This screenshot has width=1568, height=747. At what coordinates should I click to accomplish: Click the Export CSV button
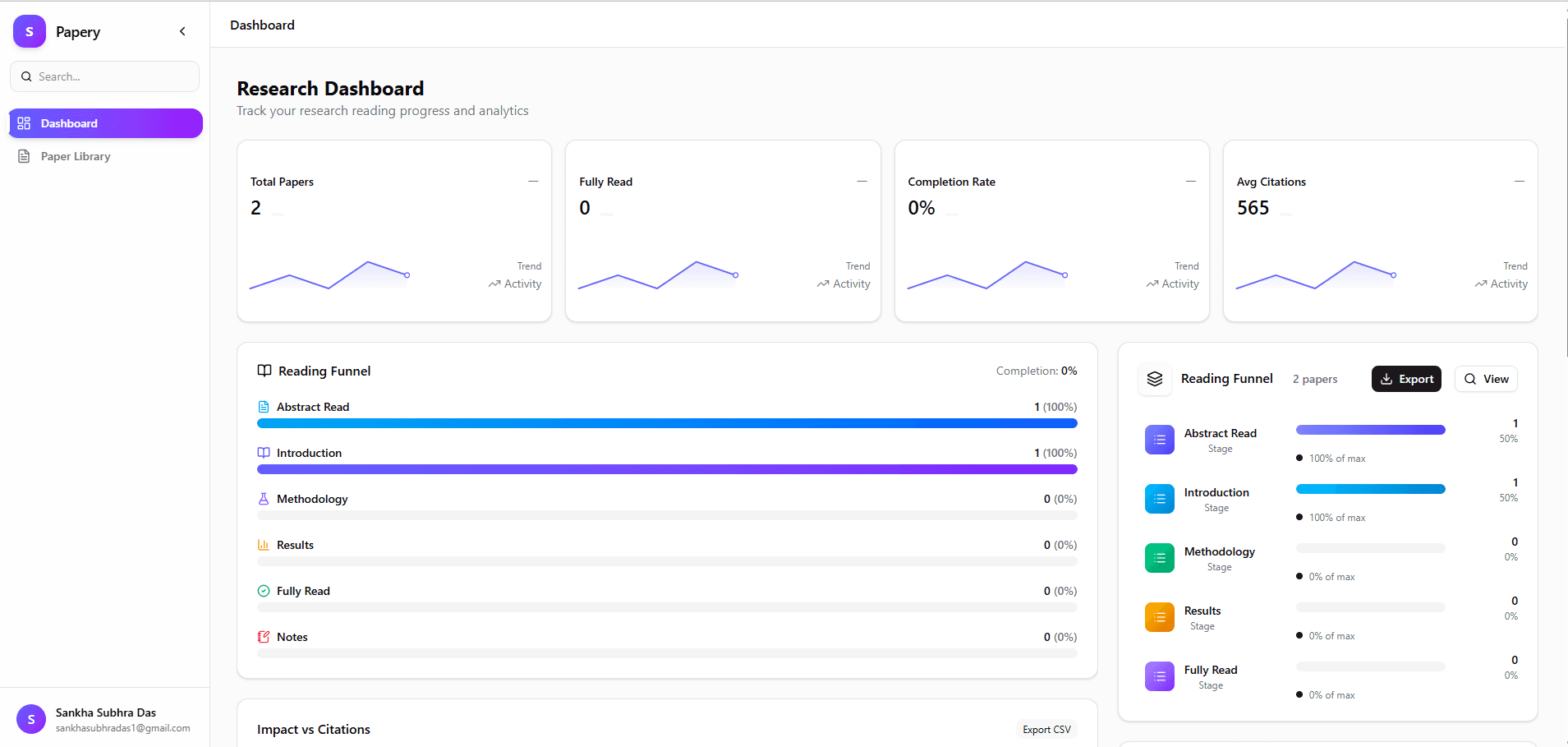(x=1046, y=730)
